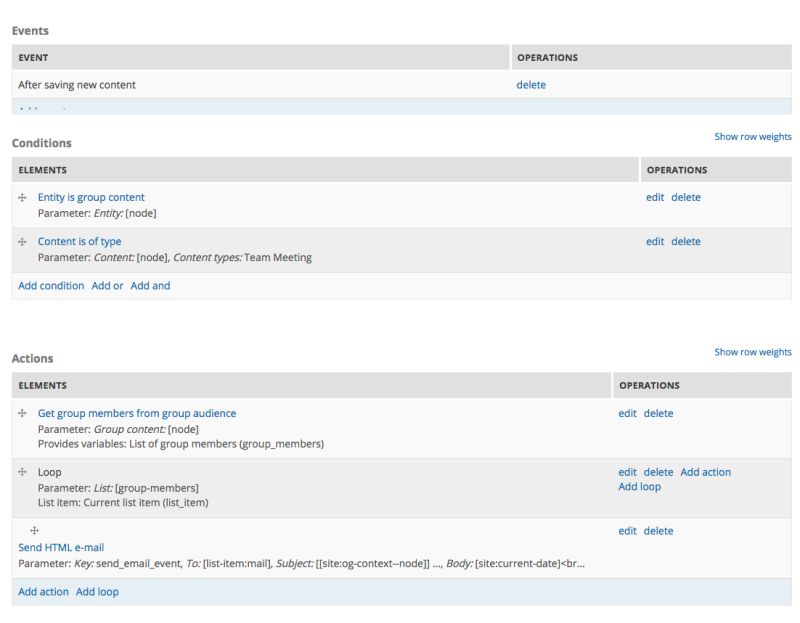This screenshot has width=800, height=623.
Task: Open the Send HTML e-mail action
Action: 61,548
